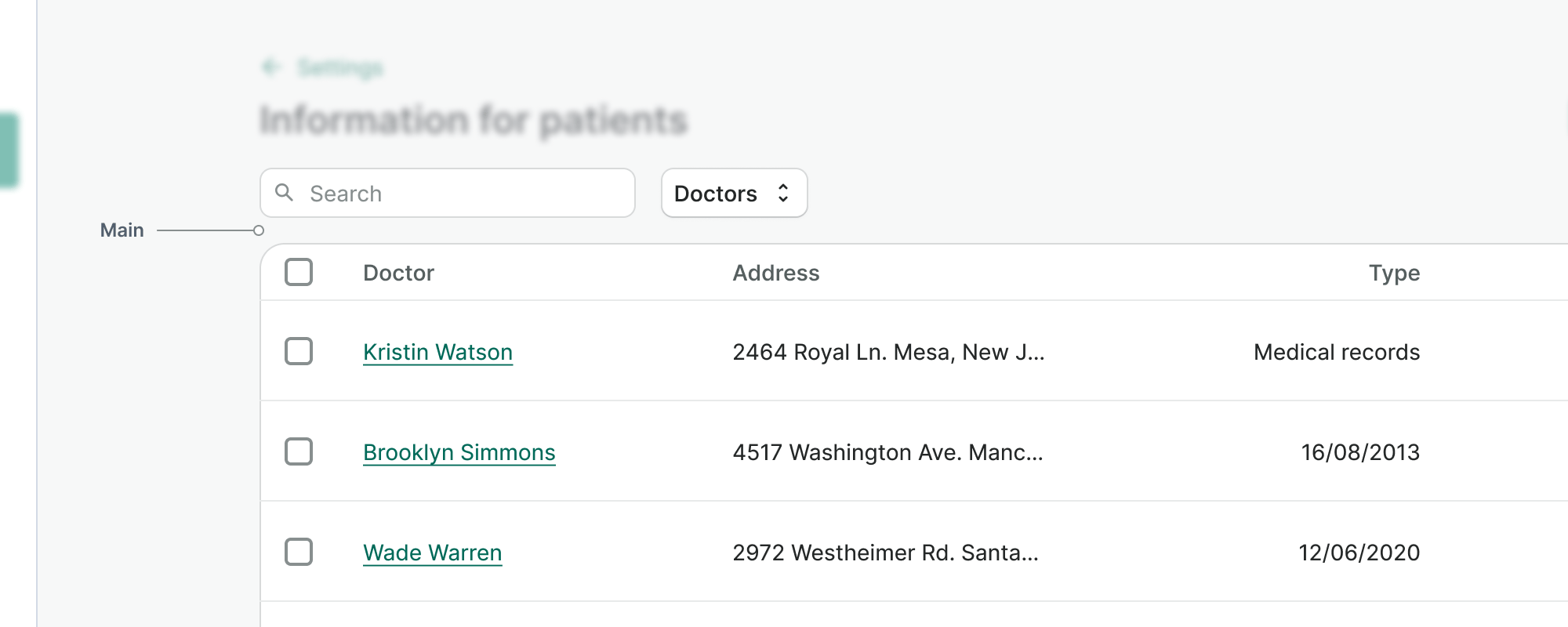Sort by the Doctor column header
1568x627 pixels.
pos(398,273)
